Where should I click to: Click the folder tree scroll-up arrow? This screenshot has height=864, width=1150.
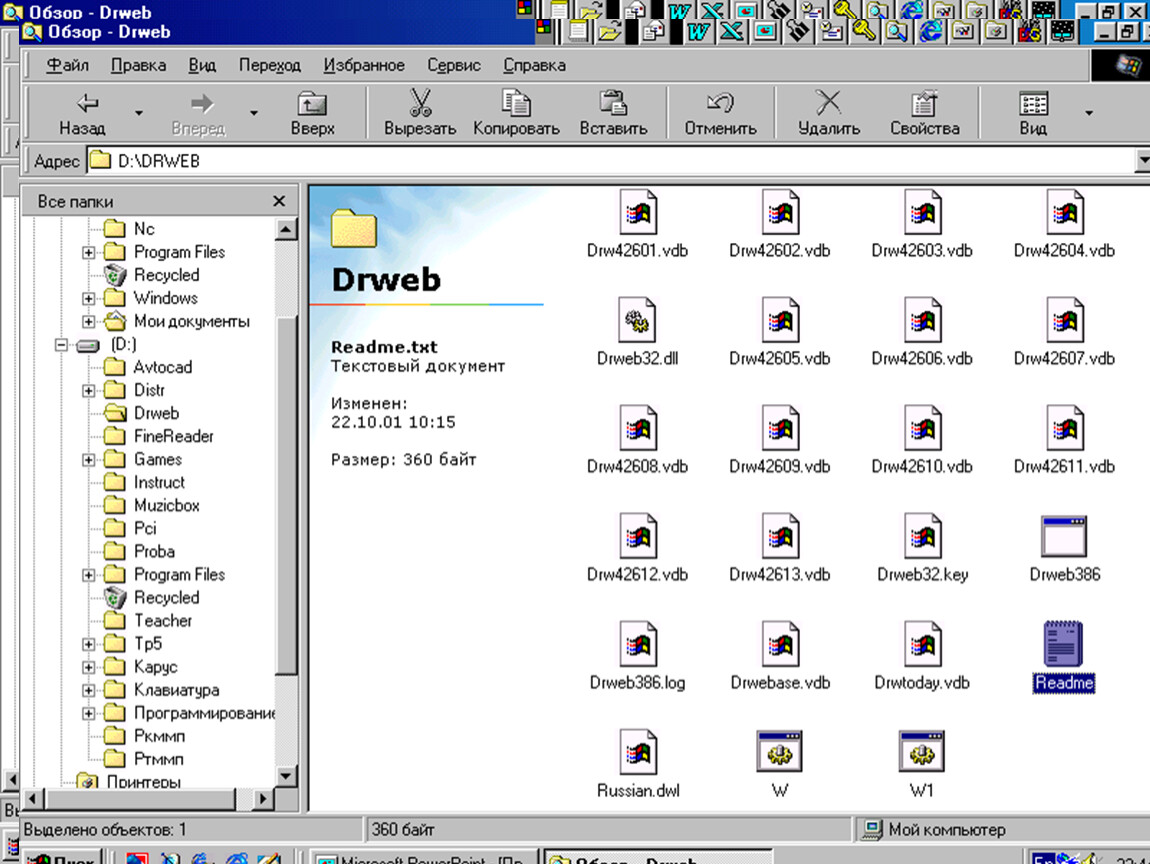286,230
